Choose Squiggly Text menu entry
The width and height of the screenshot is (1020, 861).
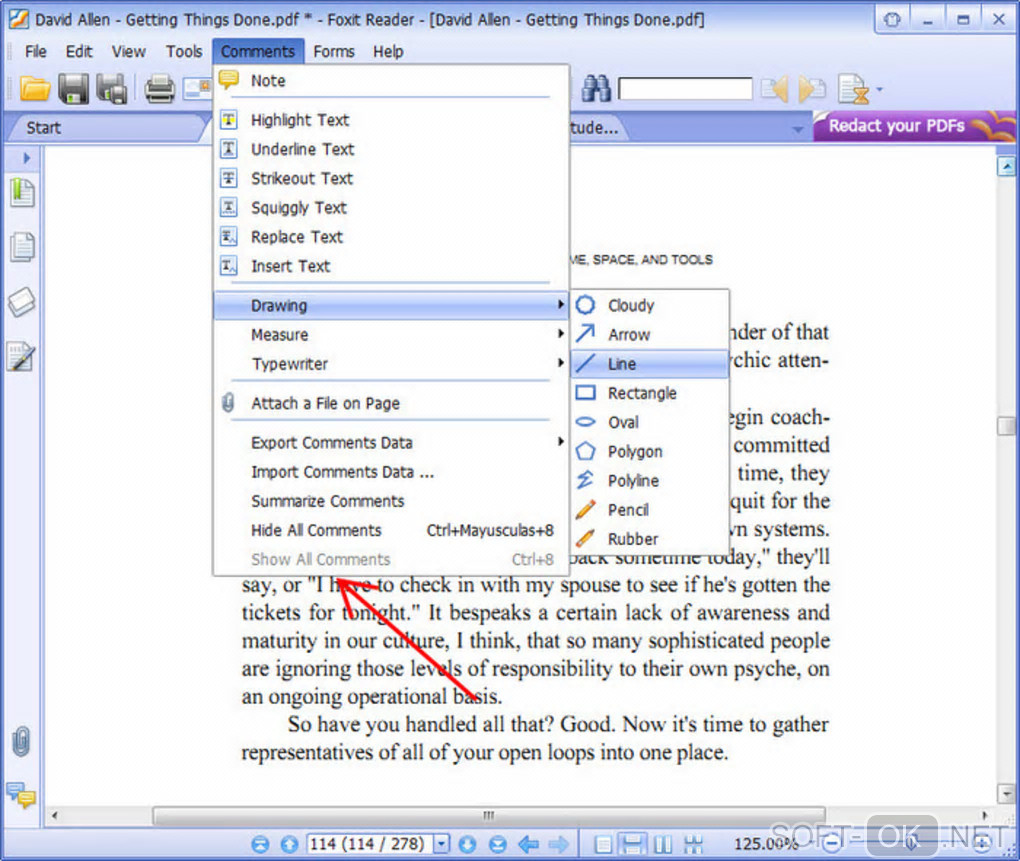coord(390,208)
